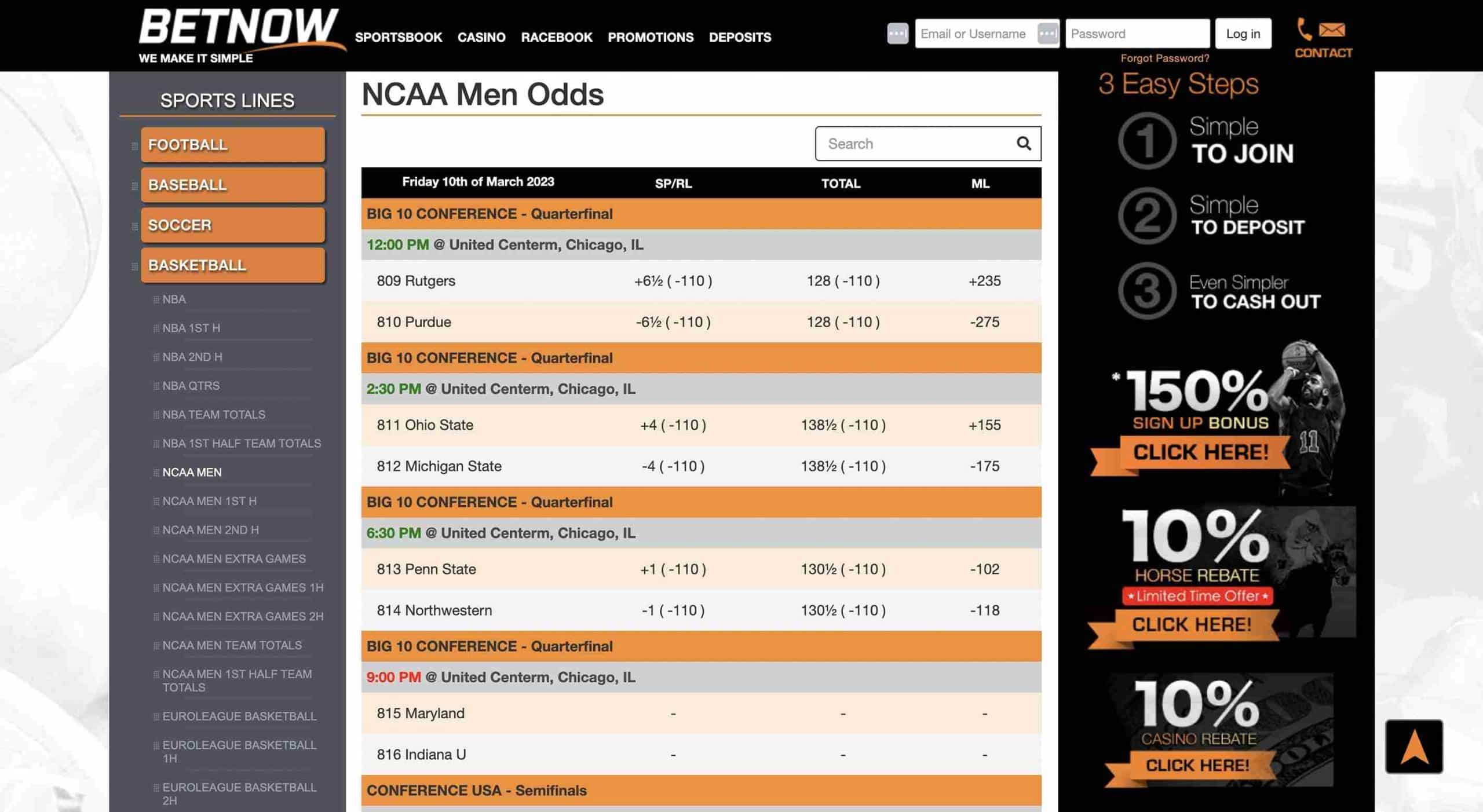Open NBA lines in sidebar
Viewport: 1483px width, 812px height.
point(174,299)
